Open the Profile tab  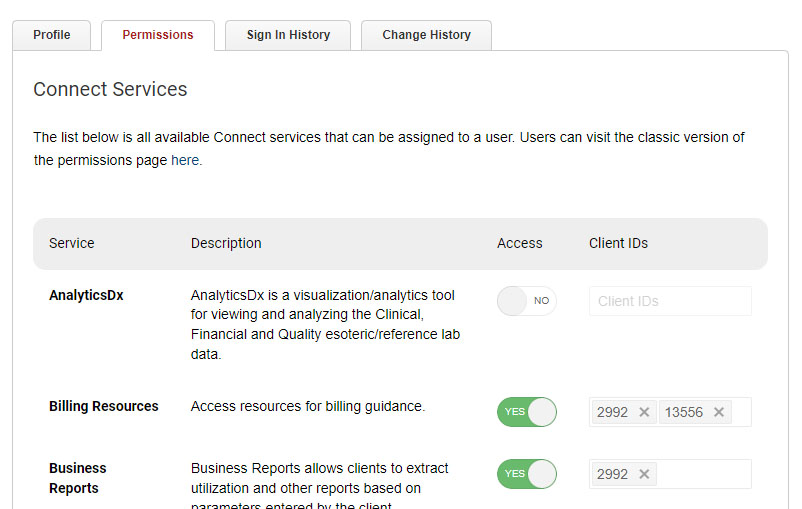pos(52,35)
